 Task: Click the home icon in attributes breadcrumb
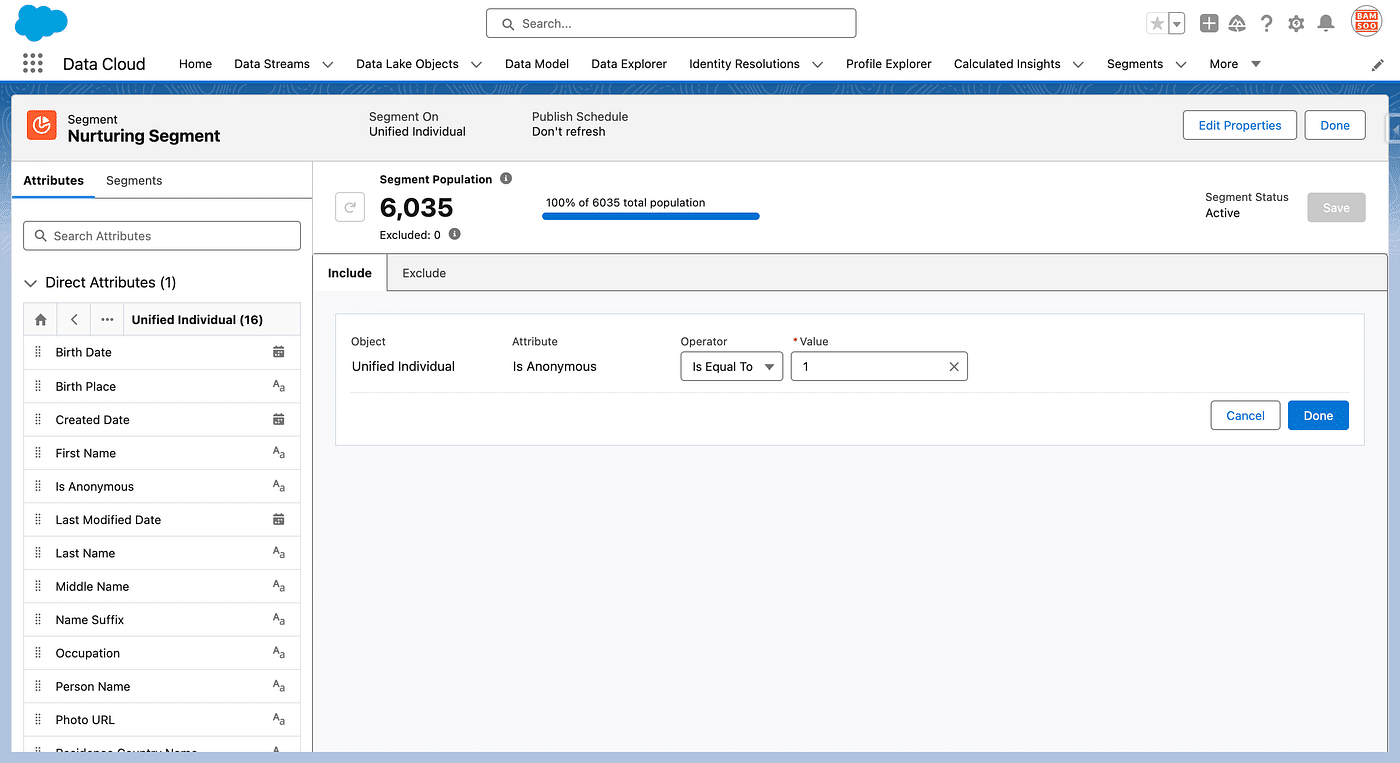click(x=41, y=320)
